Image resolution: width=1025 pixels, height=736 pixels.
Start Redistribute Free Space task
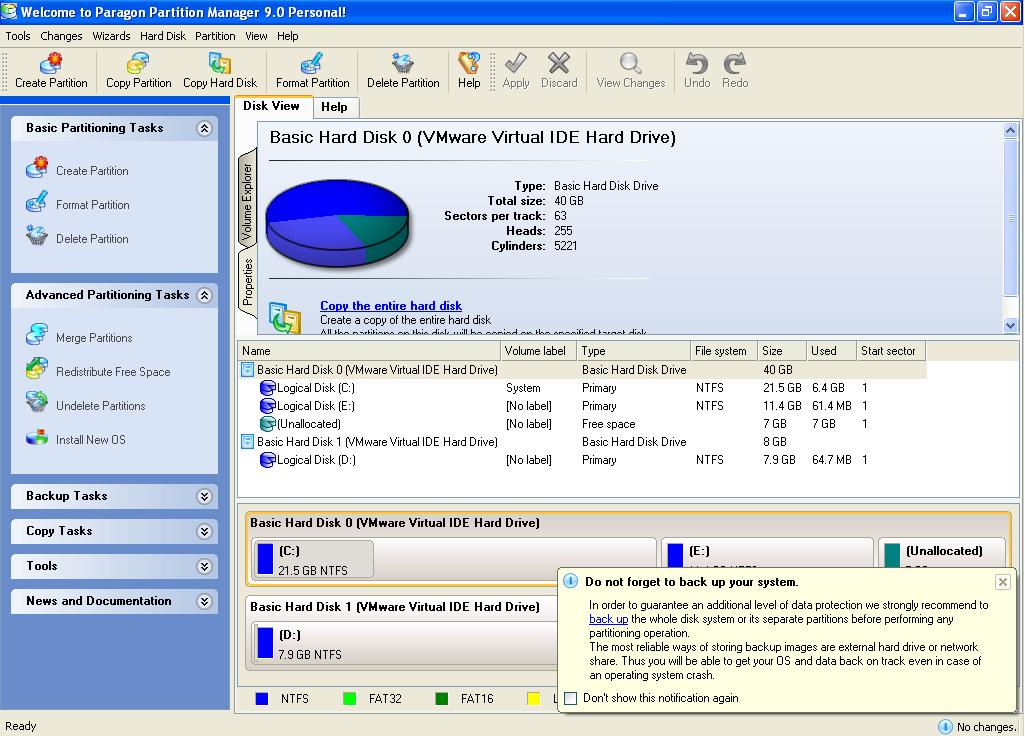[x=113, y=372]
